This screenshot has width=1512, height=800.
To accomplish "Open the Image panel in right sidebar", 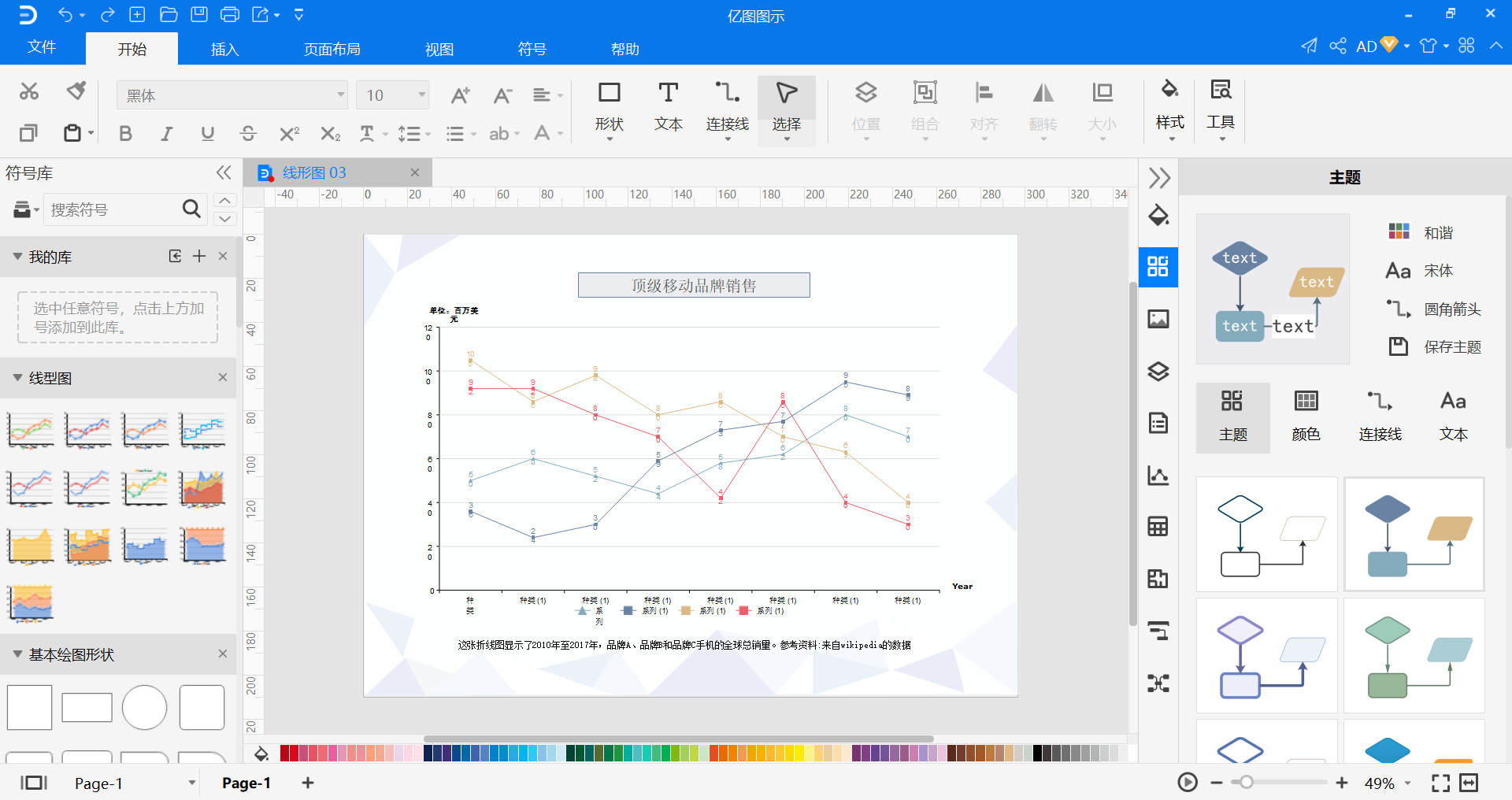I will tap(1158, 319).
